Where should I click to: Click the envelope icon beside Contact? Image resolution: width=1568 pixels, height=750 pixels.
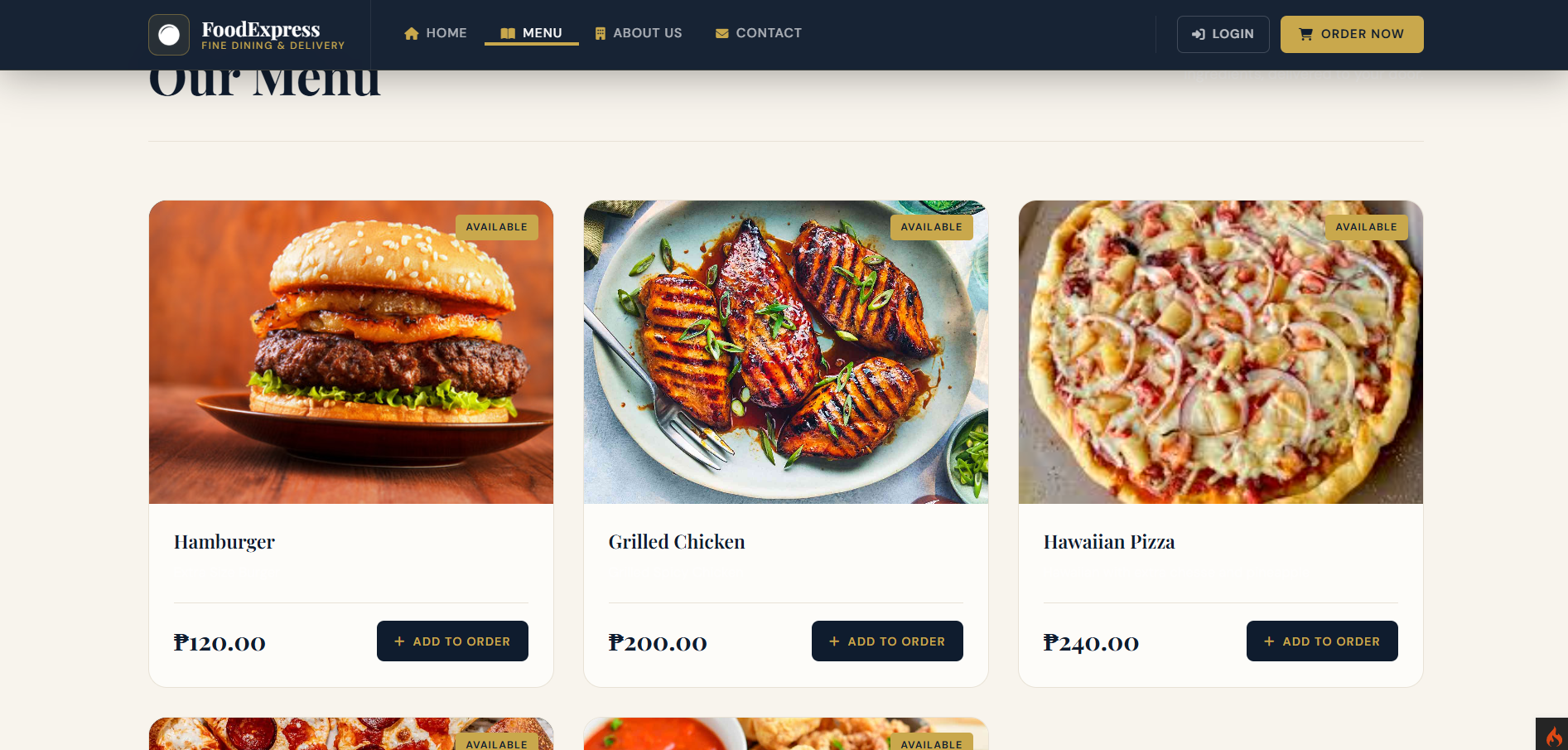click(x=722, y=33)
